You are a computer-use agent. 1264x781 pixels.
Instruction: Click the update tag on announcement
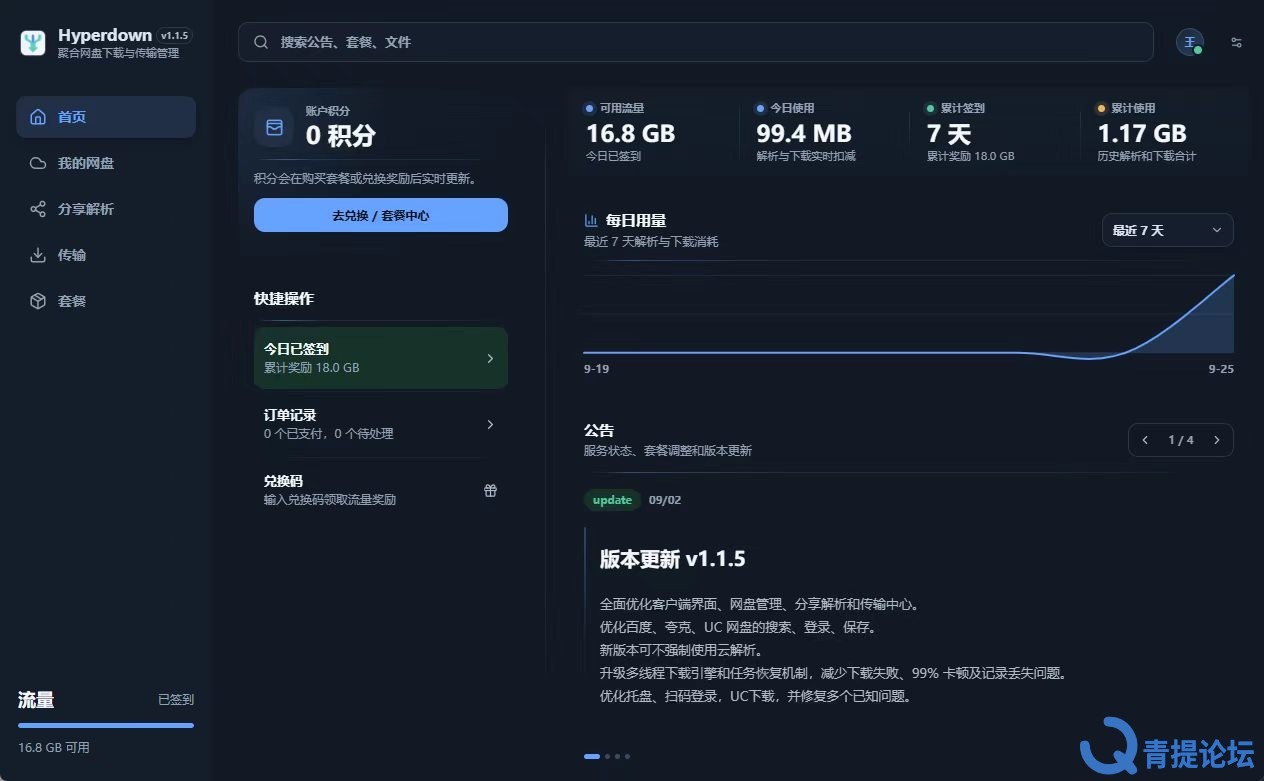pyautogui.click(x=612, y=500)
